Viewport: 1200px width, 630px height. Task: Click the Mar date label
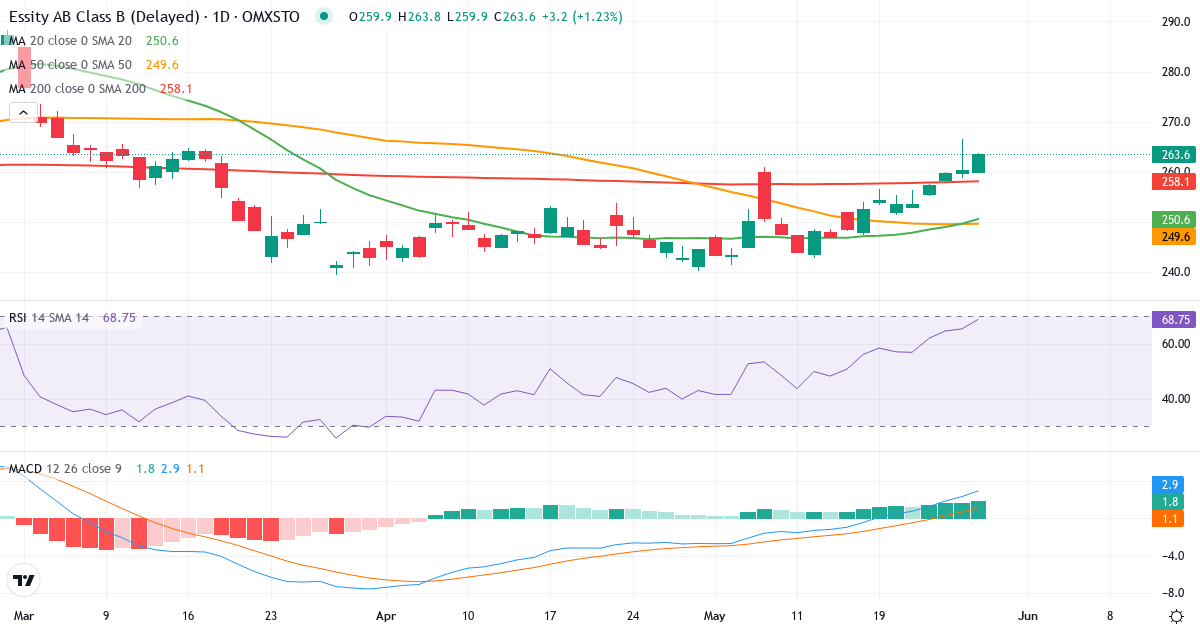pos(23,615)
